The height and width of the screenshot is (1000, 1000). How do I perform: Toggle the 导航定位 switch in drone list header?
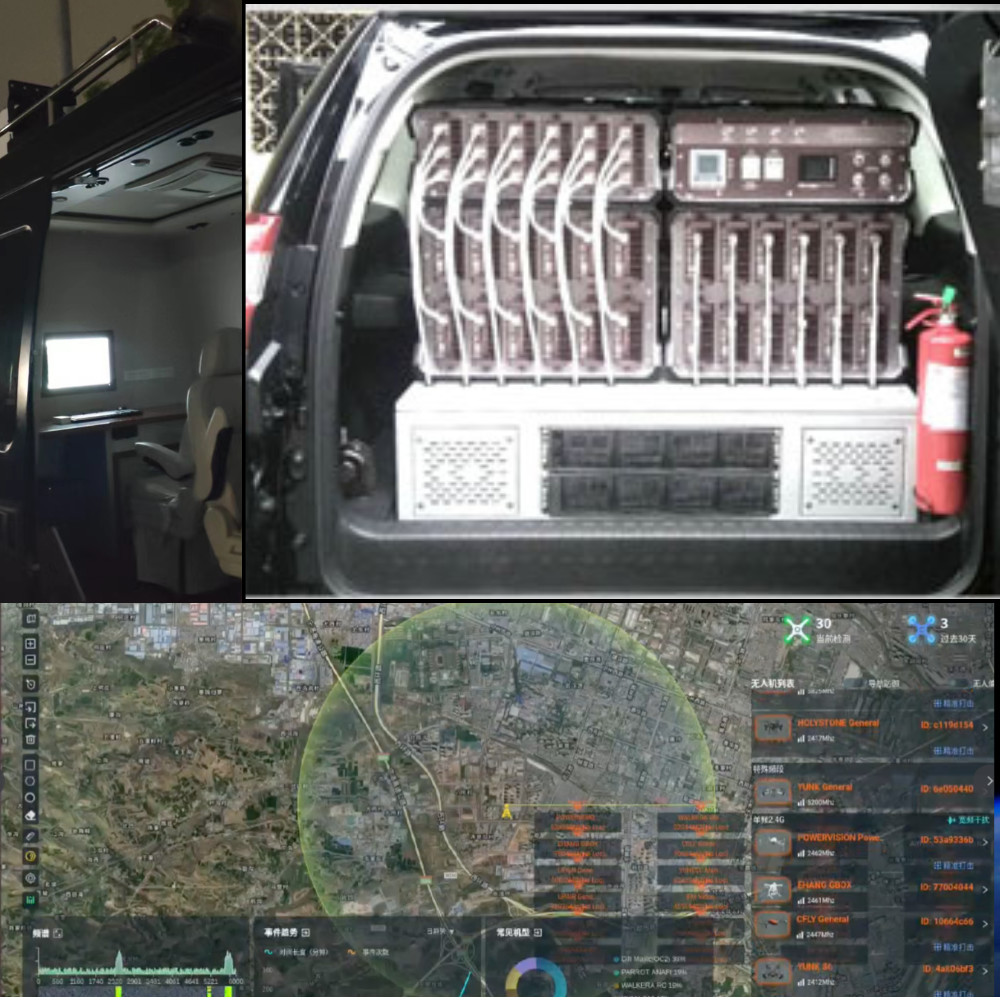[886, 684]
